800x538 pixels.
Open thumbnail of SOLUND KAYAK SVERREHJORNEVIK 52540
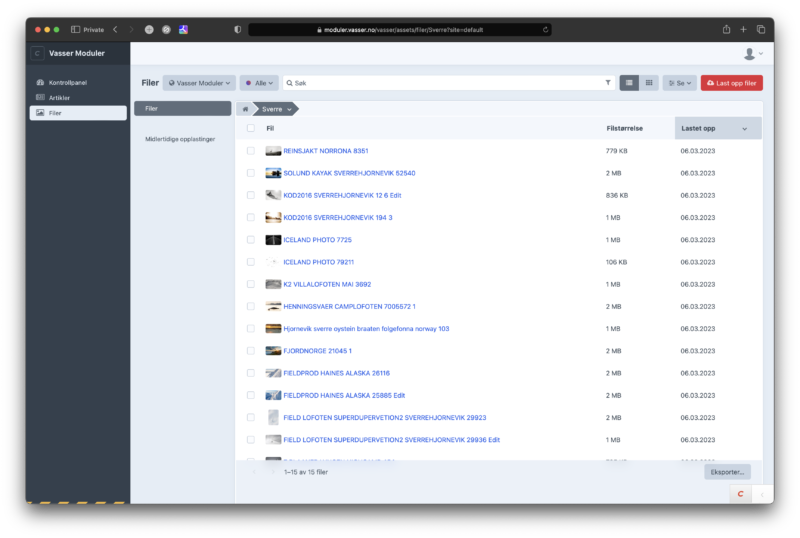pyautogui.click(x=273, y=173)
